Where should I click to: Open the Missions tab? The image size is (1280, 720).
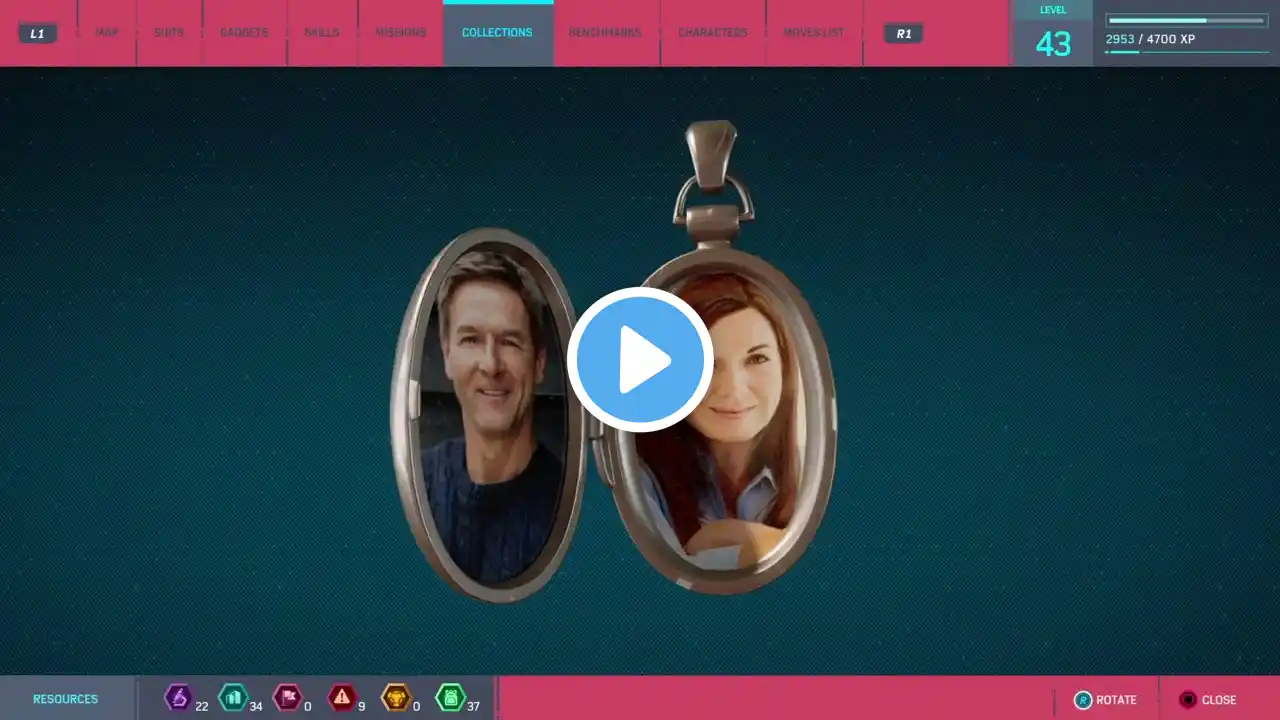click(400, 33)
